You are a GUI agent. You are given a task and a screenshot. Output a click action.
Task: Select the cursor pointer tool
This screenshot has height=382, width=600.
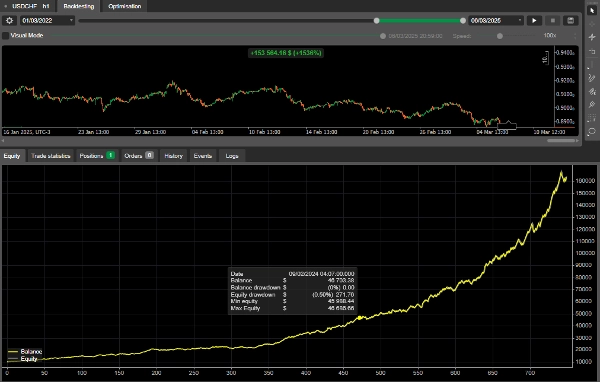coord(592,10)
